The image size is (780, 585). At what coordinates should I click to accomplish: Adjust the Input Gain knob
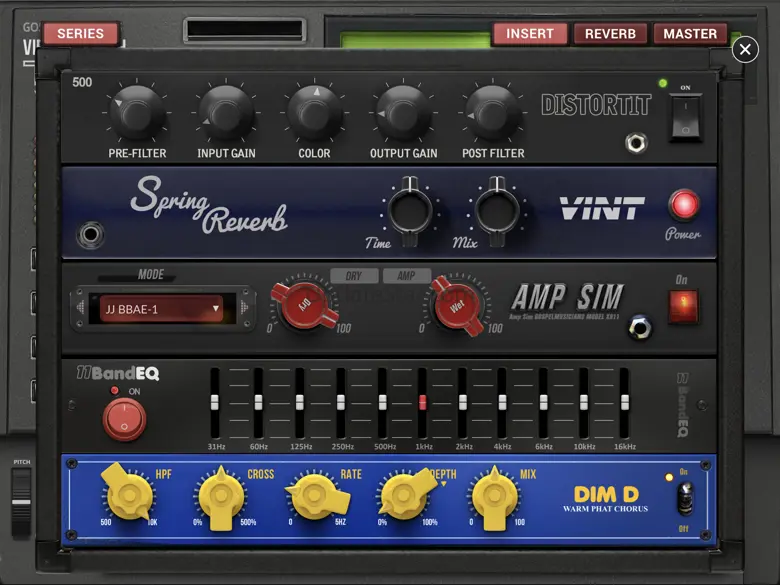(x=226, y=113)
